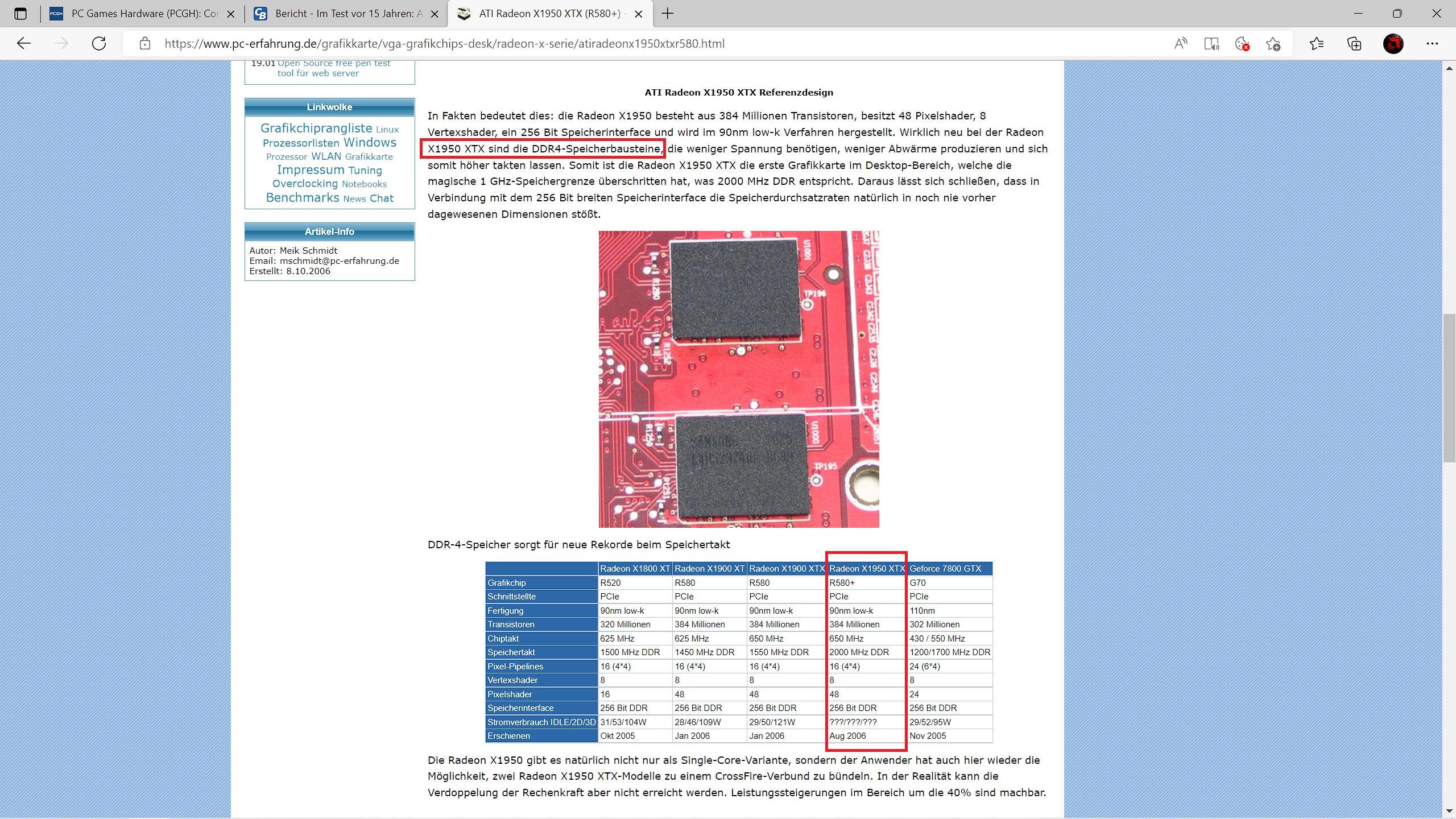Screen dimensions: 1456x819
Task: Click the 'Aug 2006' table cell
Action: [x=867, y=736]
